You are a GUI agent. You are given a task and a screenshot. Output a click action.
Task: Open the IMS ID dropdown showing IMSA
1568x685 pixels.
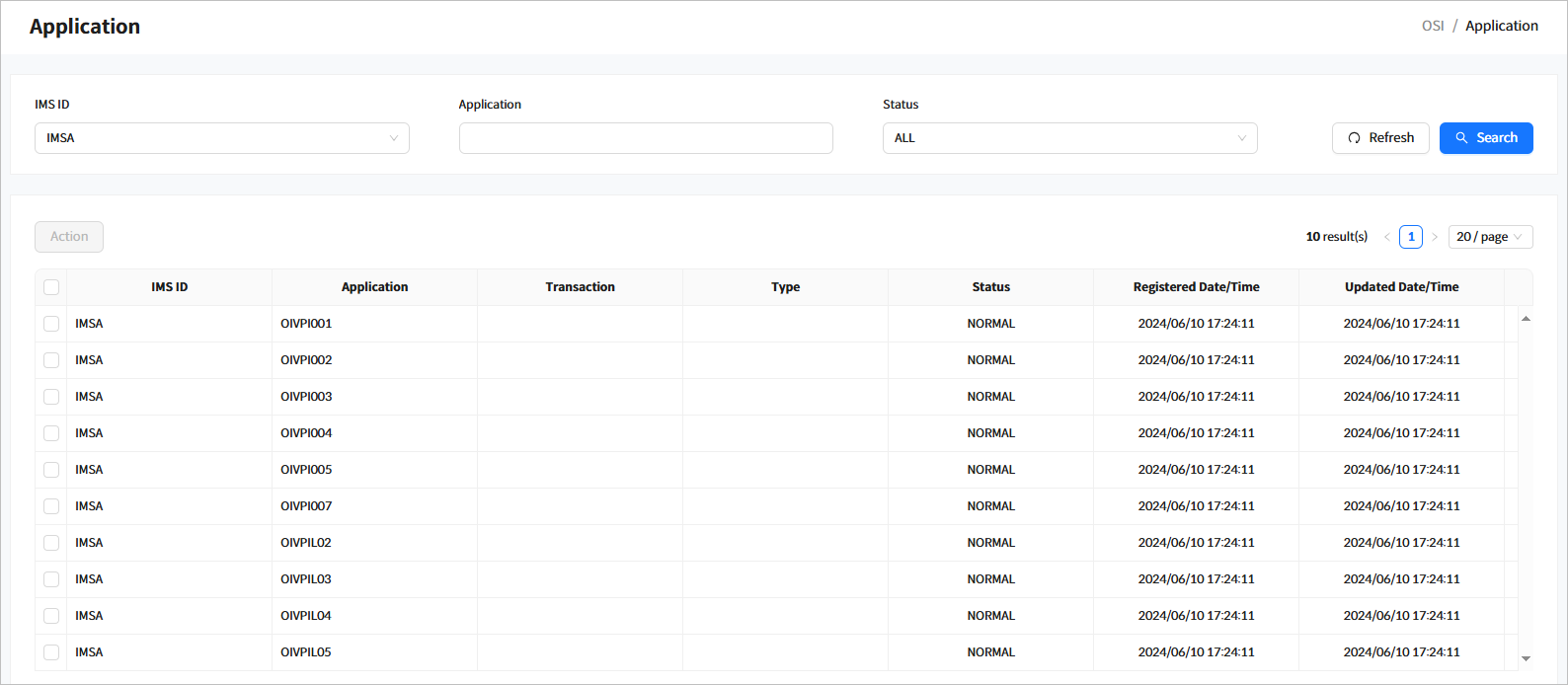[221, 138]
